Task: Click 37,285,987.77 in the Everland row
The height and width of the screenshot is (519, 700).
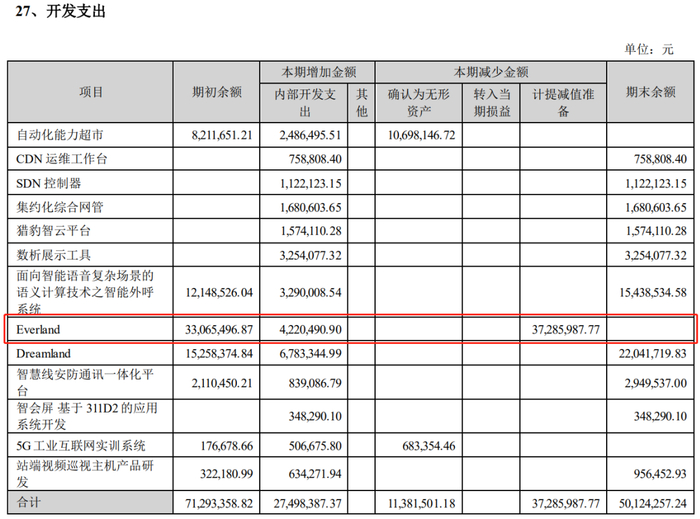Action: tap(566, 330)
